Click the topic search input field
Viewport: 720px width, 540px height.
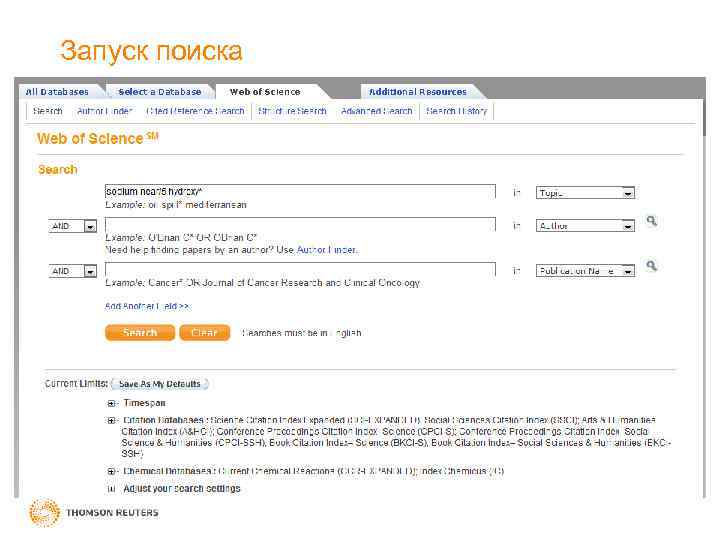coord(300,191)
